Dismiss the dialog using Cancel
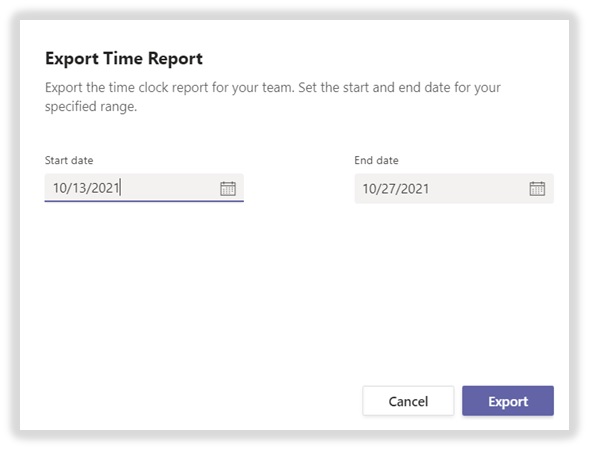The image size is (589, 450). pos(408,401)
